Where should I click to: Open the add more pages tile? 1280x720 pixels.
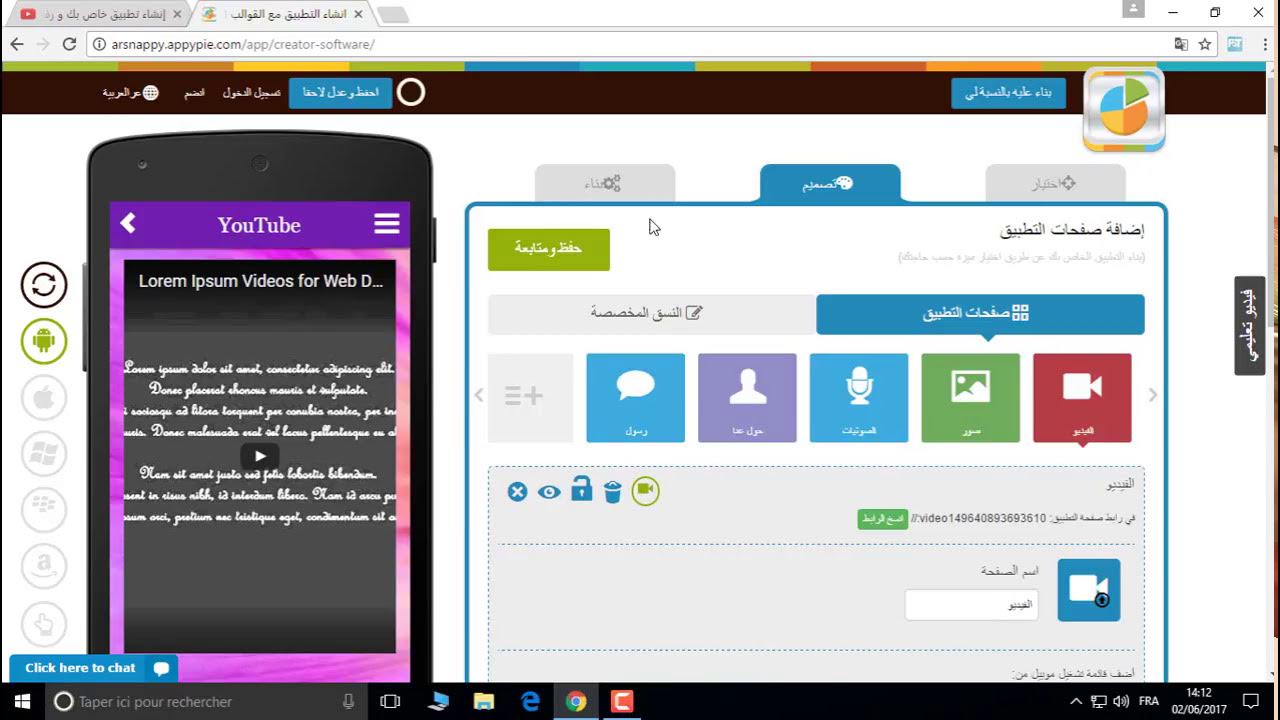pos(530,397)
